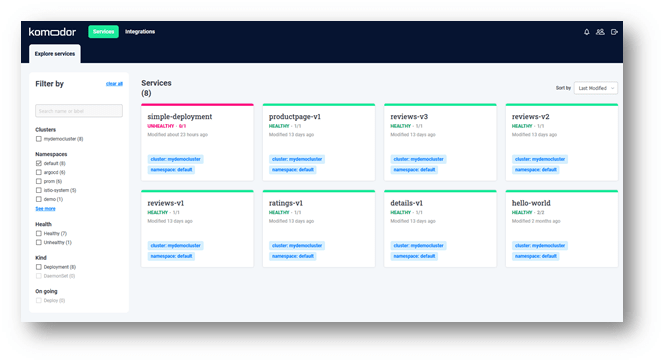
Task: Open the Services tab
Action: click(103, 32)
